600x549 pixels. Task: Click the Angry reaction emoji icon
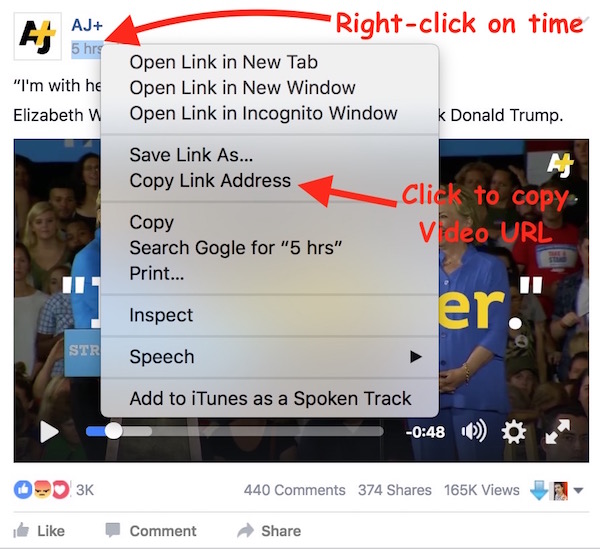tap(42, 490)
